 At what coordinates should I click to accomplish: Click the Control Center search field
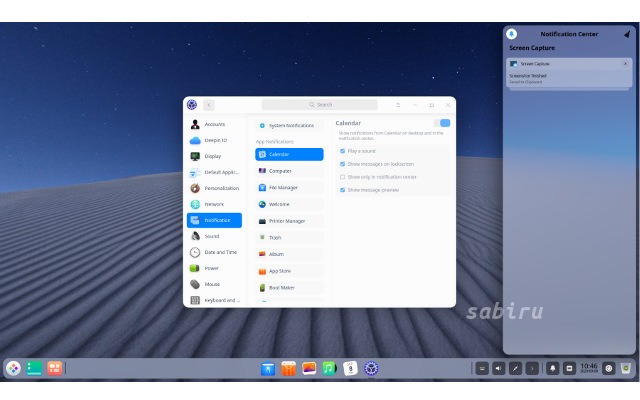[320, 105]
